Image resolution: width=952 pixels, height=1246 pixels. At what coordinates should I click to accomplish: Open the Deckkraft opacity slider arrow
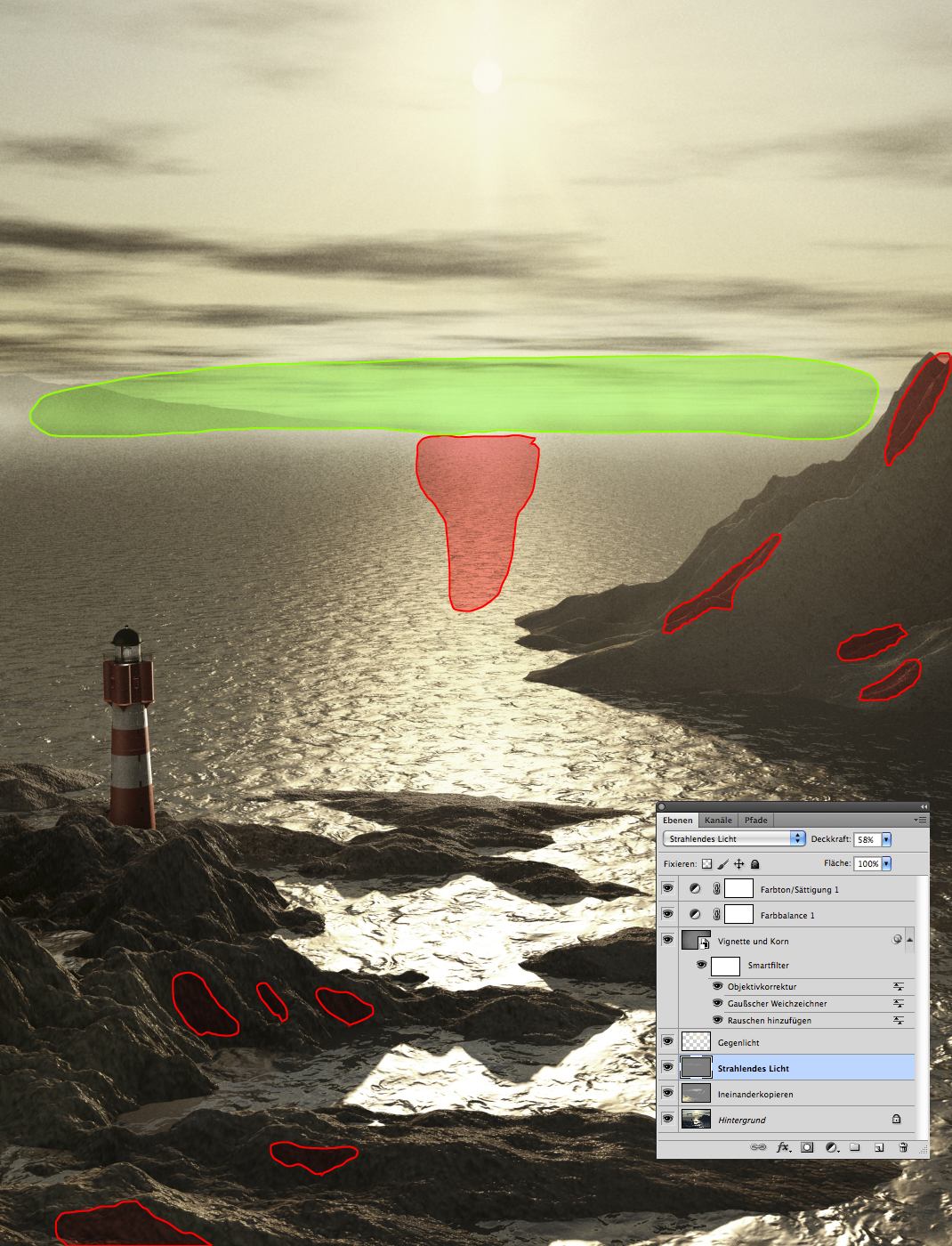(x=886, y=839)
